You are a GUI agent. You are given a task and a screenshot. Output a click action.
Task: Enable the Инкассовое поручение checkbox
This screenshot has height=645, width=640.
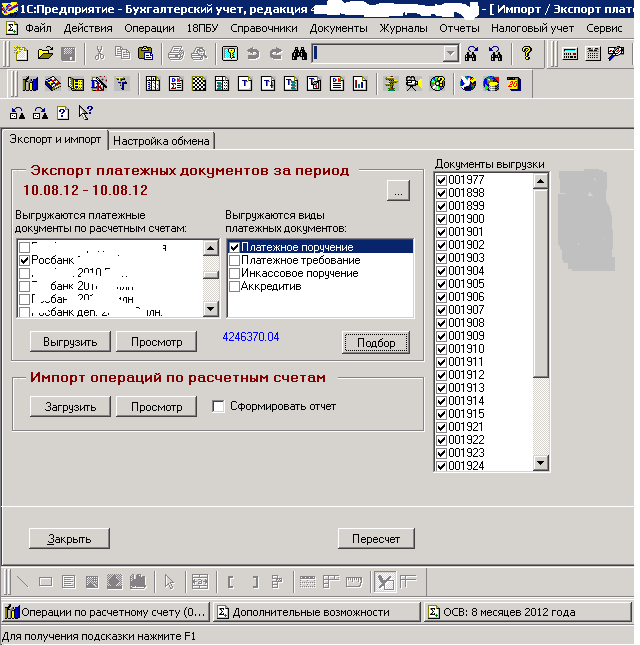pyautogui.click(x=234, y=274)
